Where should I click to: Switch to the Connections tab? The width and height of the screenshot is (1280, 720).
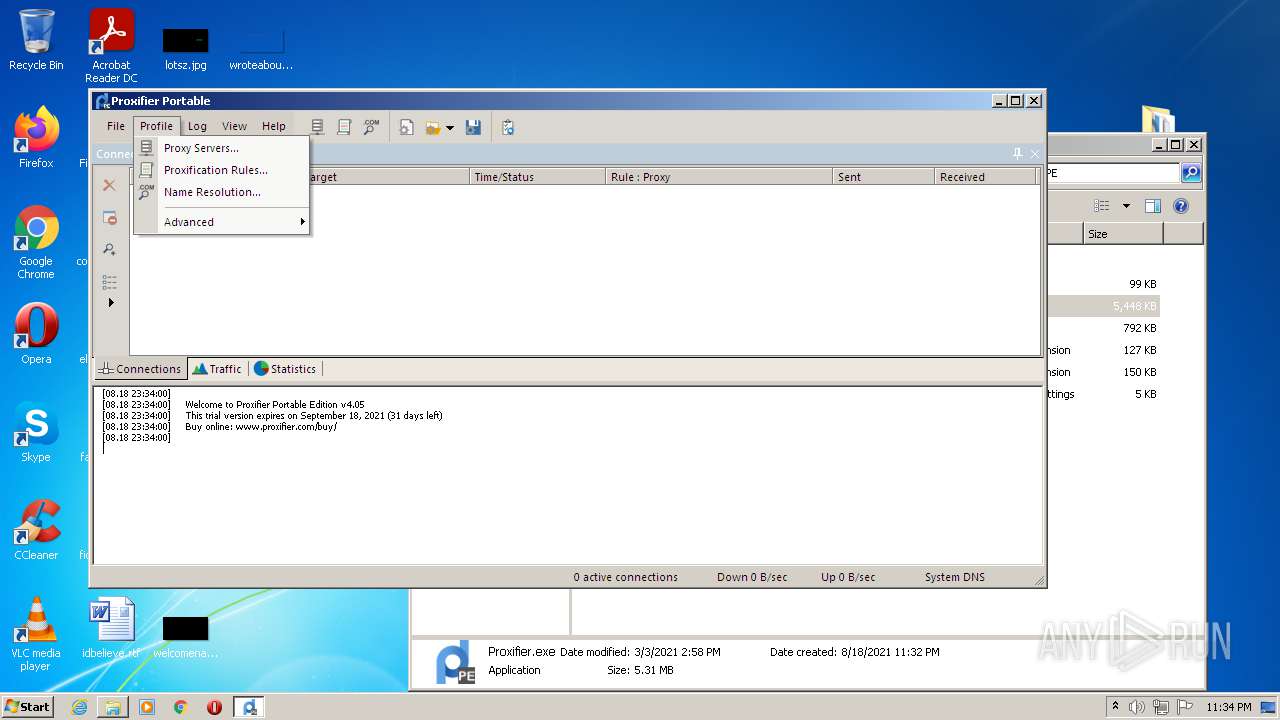(140, 369)
